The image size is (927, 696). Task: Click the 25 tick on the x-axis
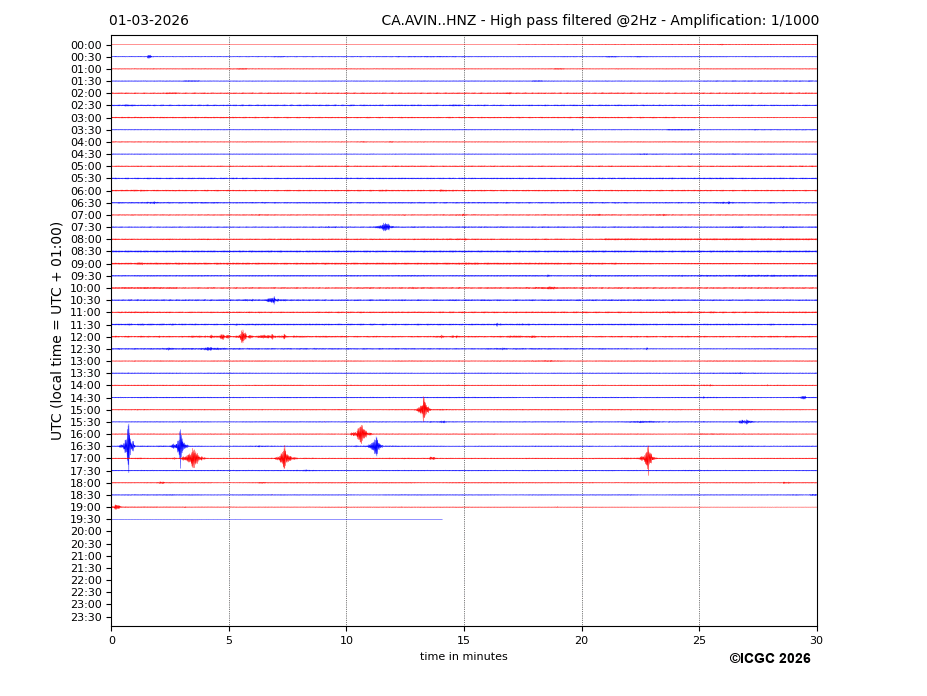[699, 640]
